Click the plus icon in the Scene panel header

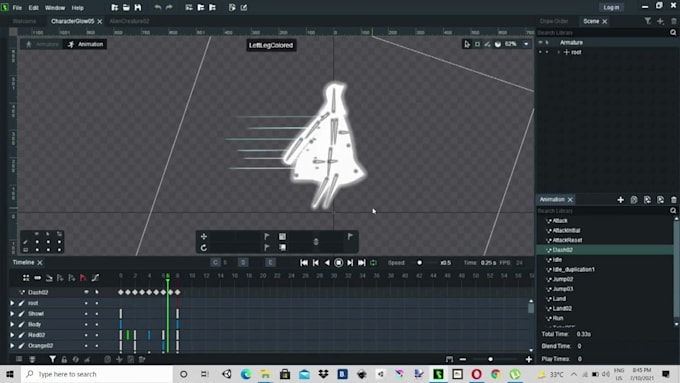click(x=660, y=21)
